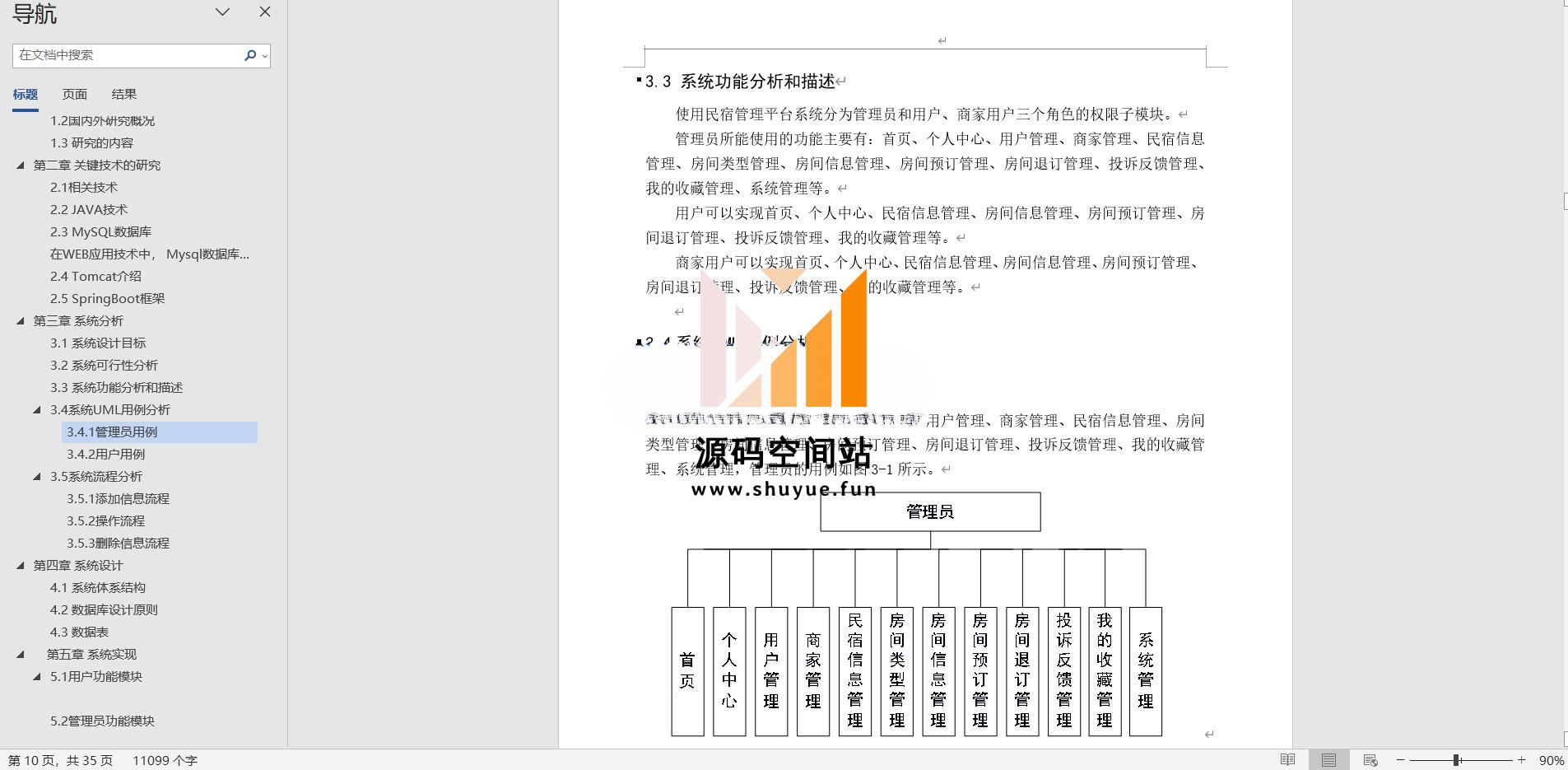This screenshot has width=1568, height=770.
Task: Click the zoom slider handle
Action: point(1456,760)
